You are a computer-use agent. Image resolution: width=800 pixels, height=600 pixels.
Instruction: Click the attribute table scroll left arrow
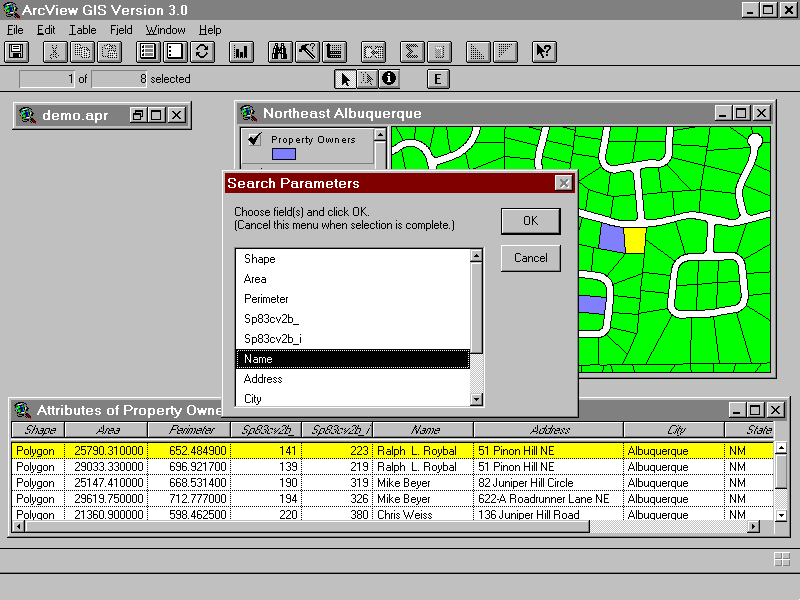click(18, 527)
